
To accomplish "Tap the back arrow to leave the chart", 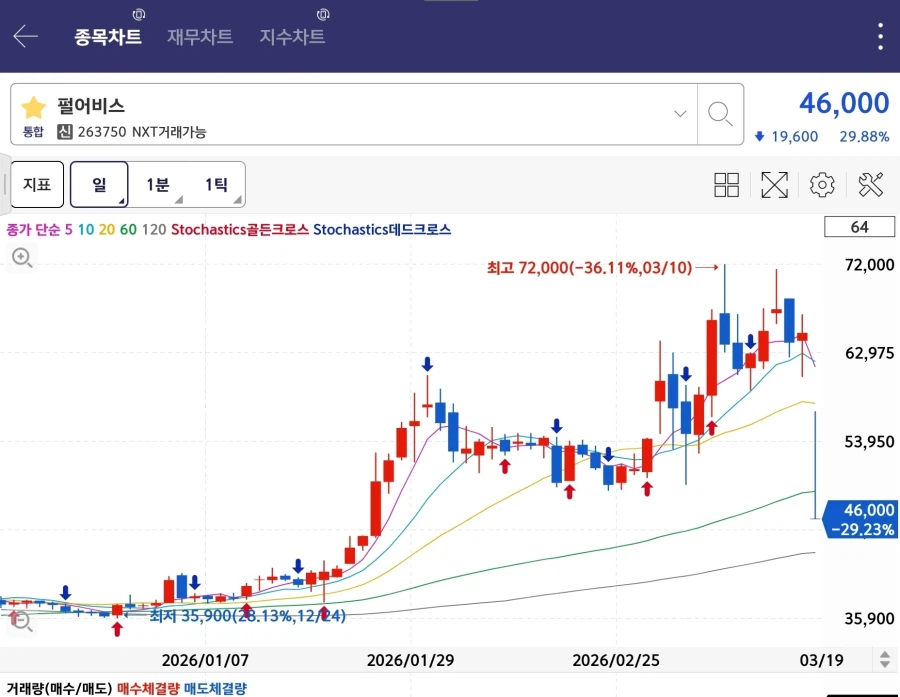I will [24, 36].
